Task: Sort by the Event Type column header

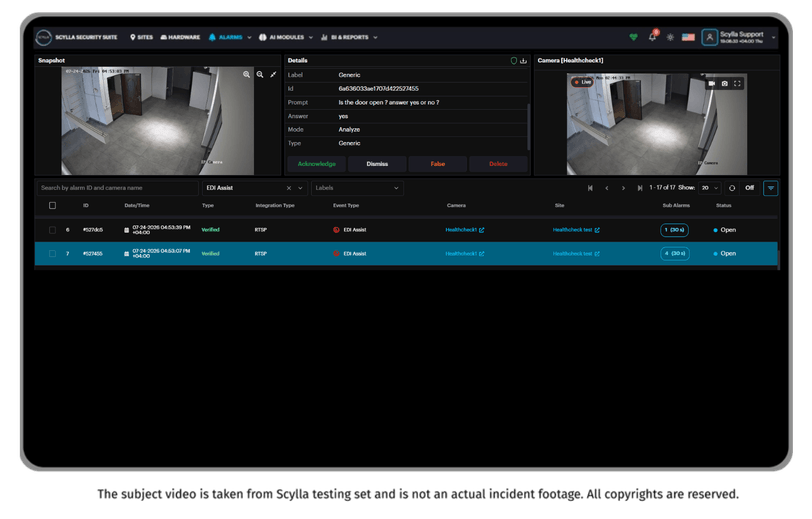Action: tap(346, 206)
